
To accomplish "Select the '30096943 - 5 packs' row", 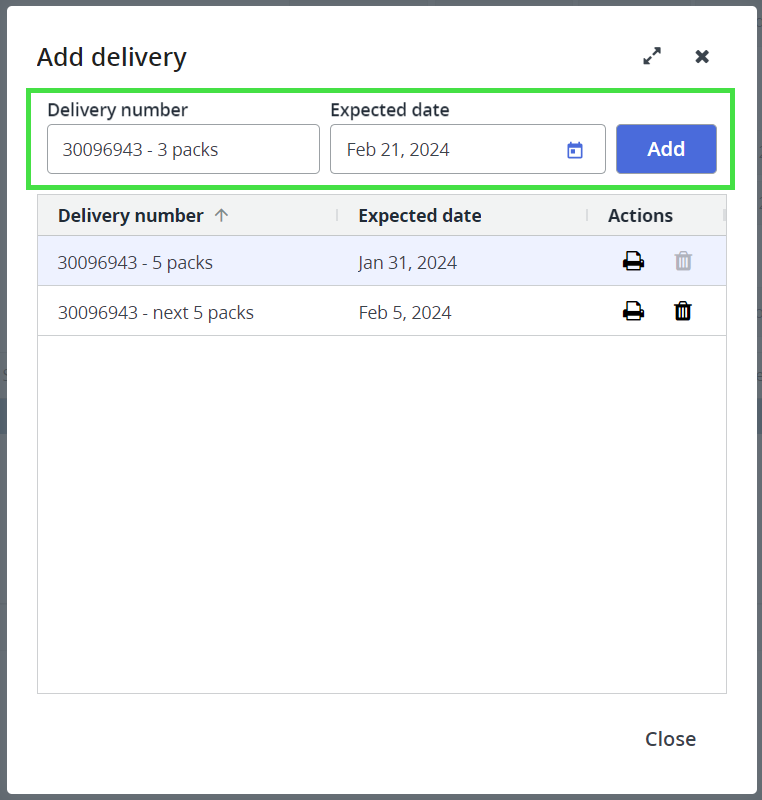I will coord(135,263).
